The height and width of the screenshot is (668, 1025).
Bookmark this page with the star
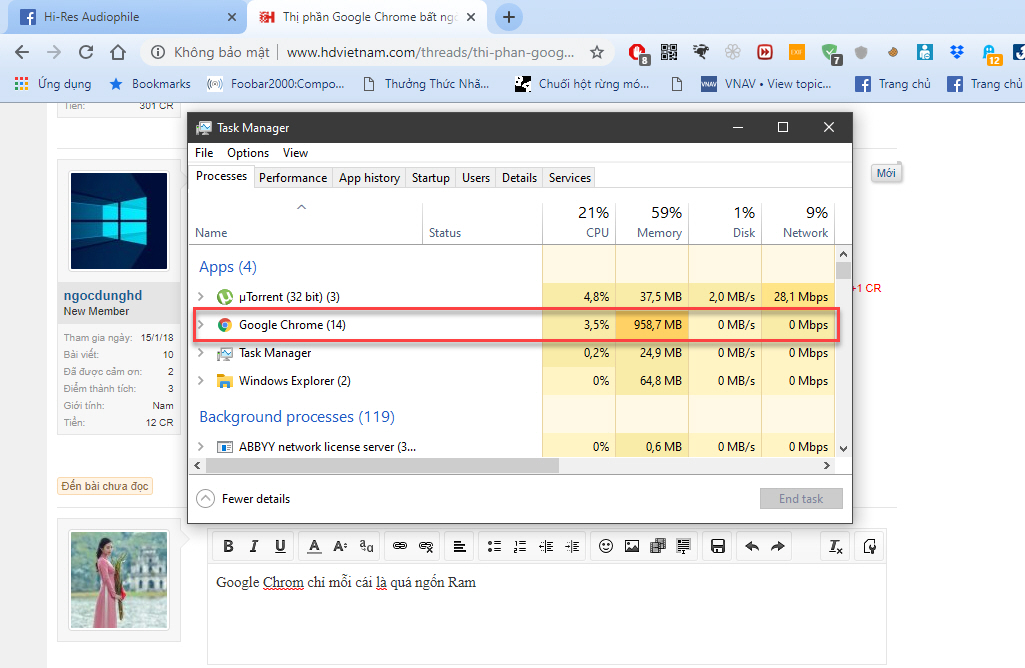coord(597,52)
